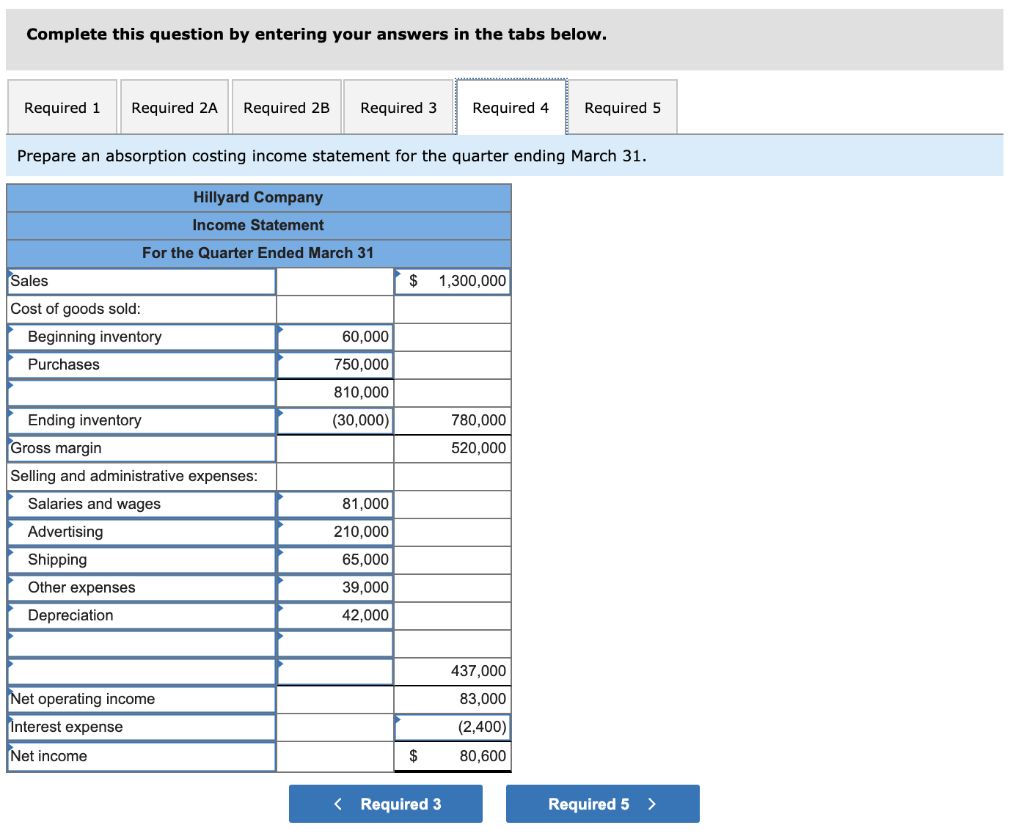Click the Required 3 back navigation button
The width and height of the screenshot is (1024, 836).
(385, 803)
